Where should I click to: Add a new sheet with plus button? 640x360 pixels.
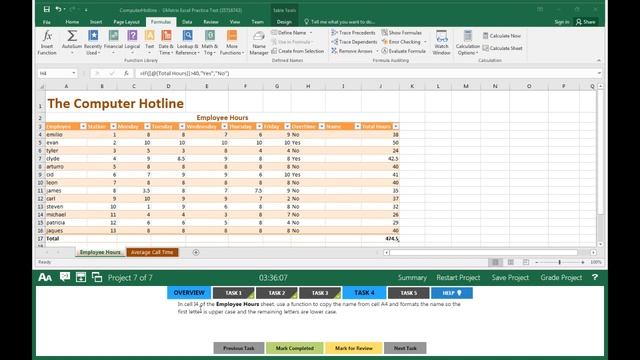coord(196,252)
